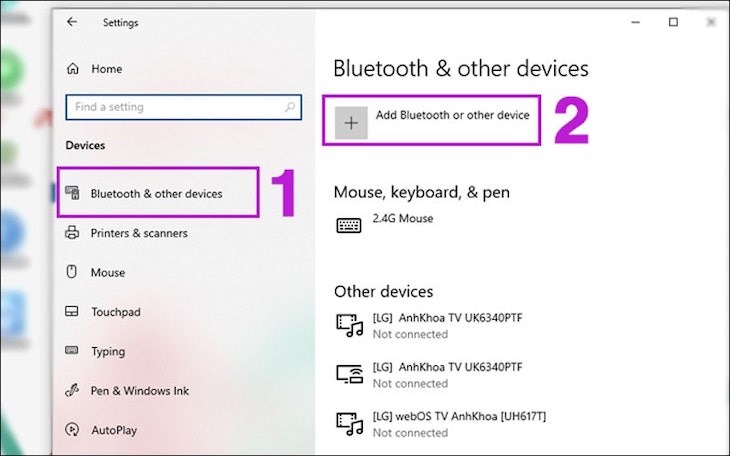Click the Touchpad icon in sidebar

click(x=72, y=312)
